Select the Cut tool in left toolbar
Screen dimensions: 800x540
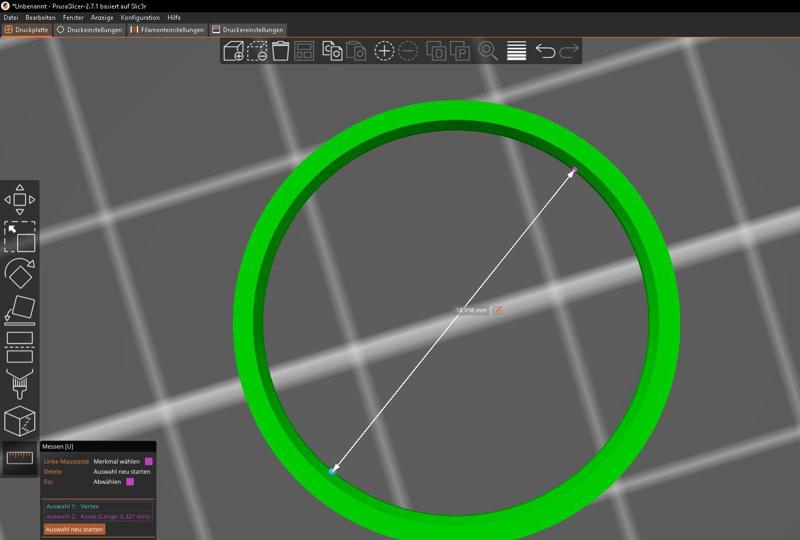pos(19,347)
